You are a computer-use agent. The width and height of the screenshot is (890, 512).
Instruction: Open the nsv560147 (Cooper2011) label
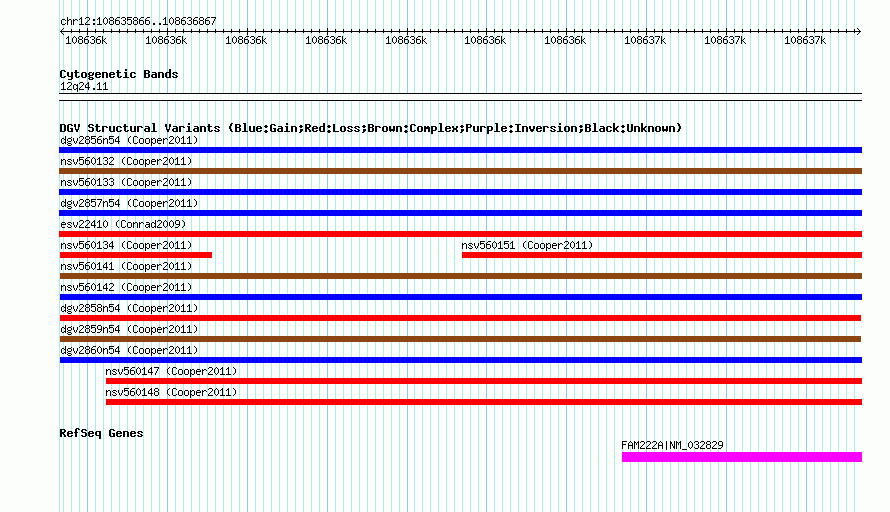(x=171, y=371)
